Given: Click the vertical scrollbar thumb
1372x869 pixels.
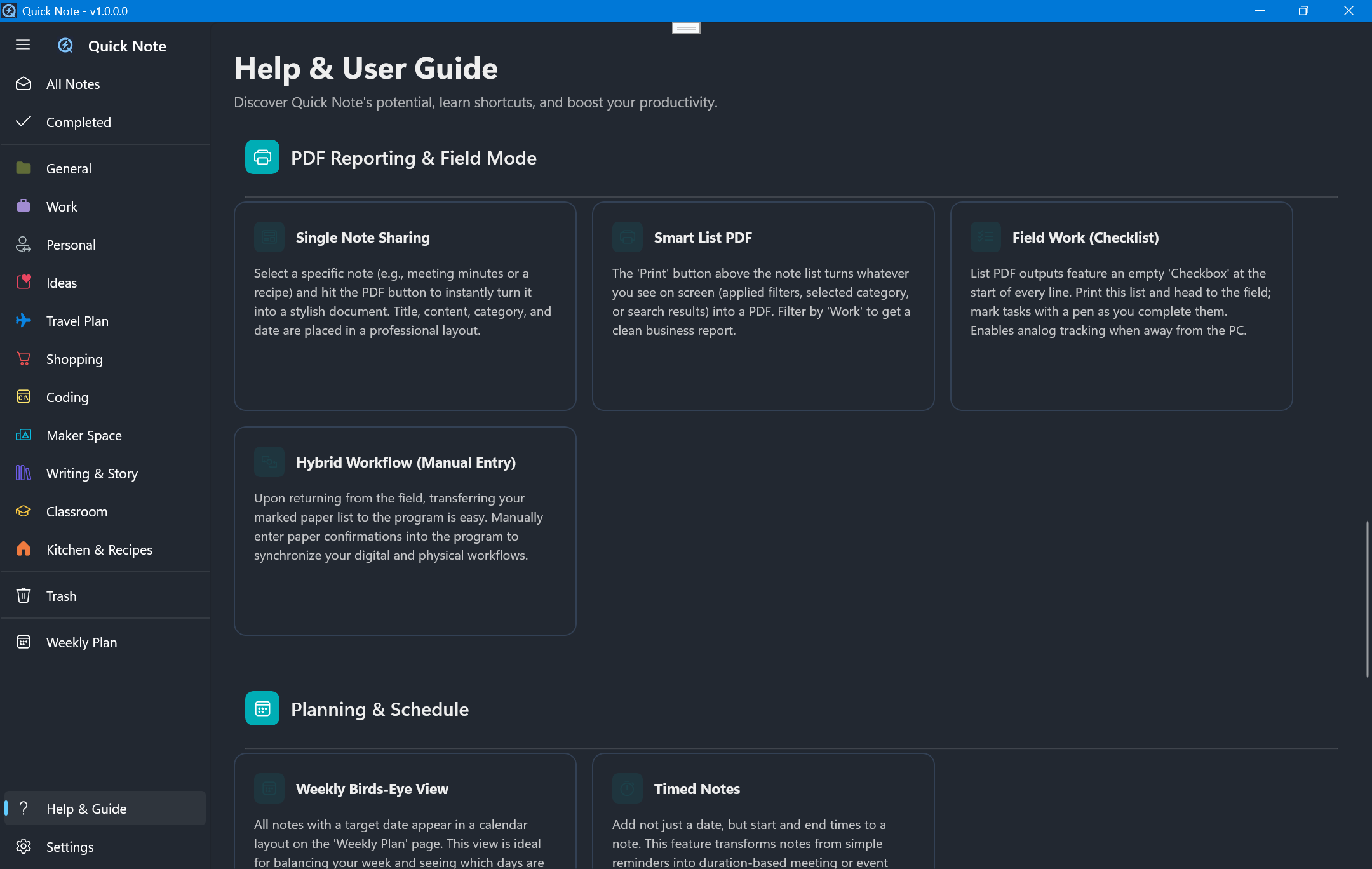Looking at the screenshot, I should [1367, 599].
